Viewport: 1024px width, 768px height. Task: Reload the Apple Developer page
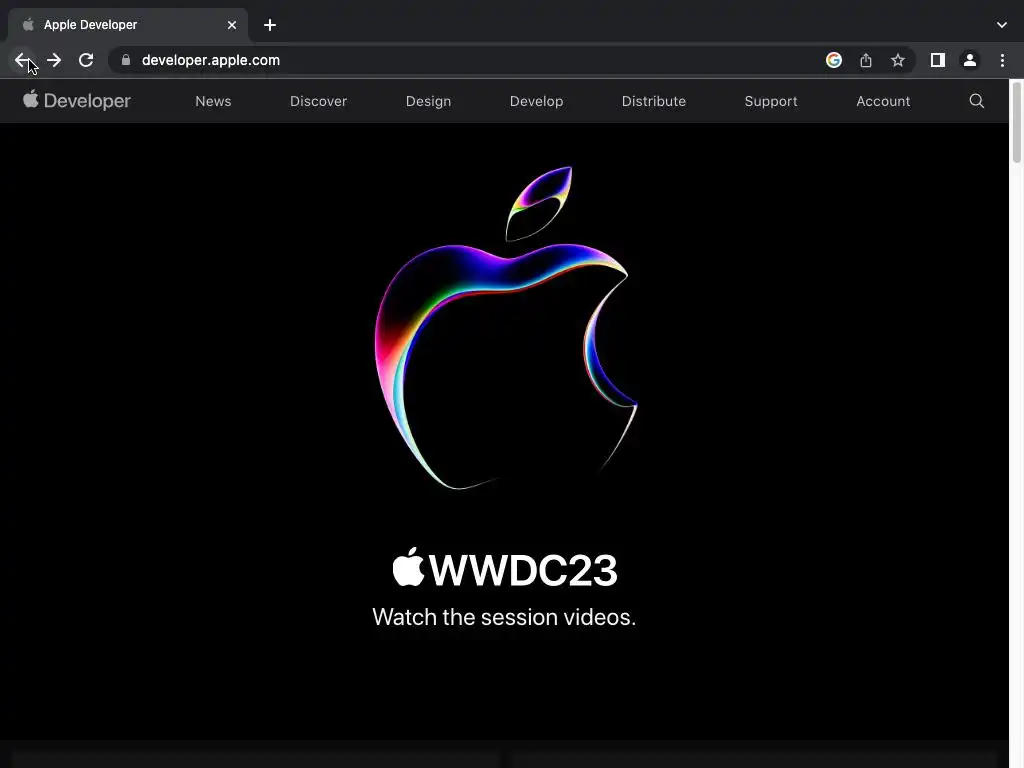[x=86, y=60]
